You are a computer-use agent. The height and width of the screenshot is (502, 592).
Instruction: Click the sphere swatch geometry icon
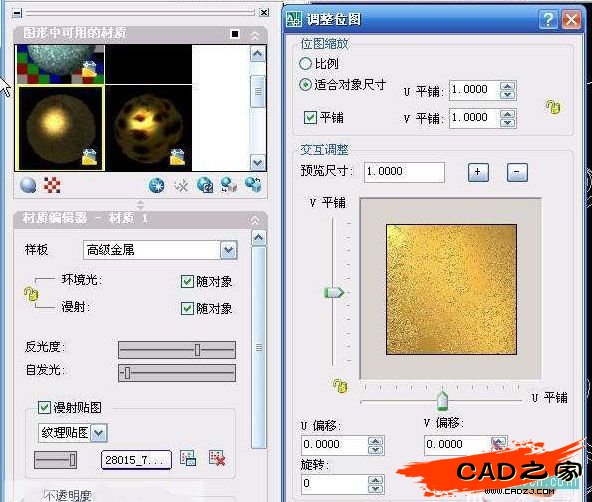(x=28, y=185)
